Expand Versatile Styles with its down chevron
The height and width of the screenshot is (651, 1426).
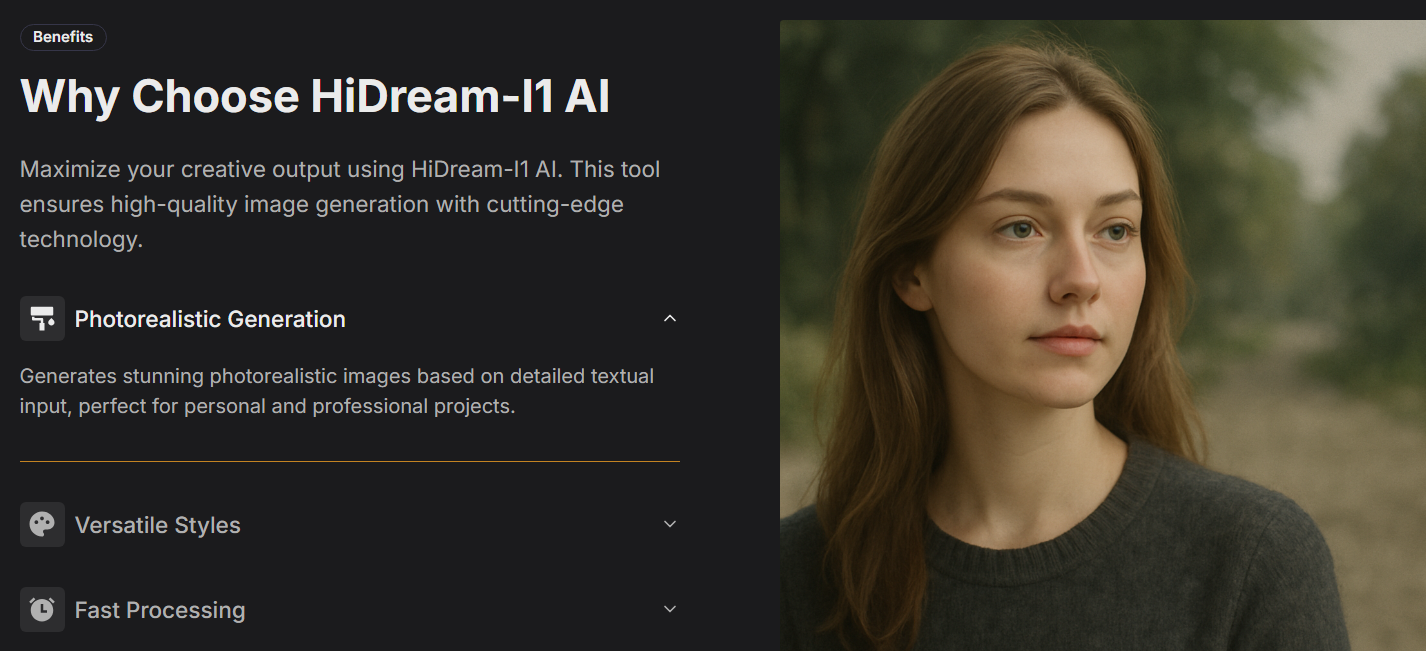pos(670,524)
